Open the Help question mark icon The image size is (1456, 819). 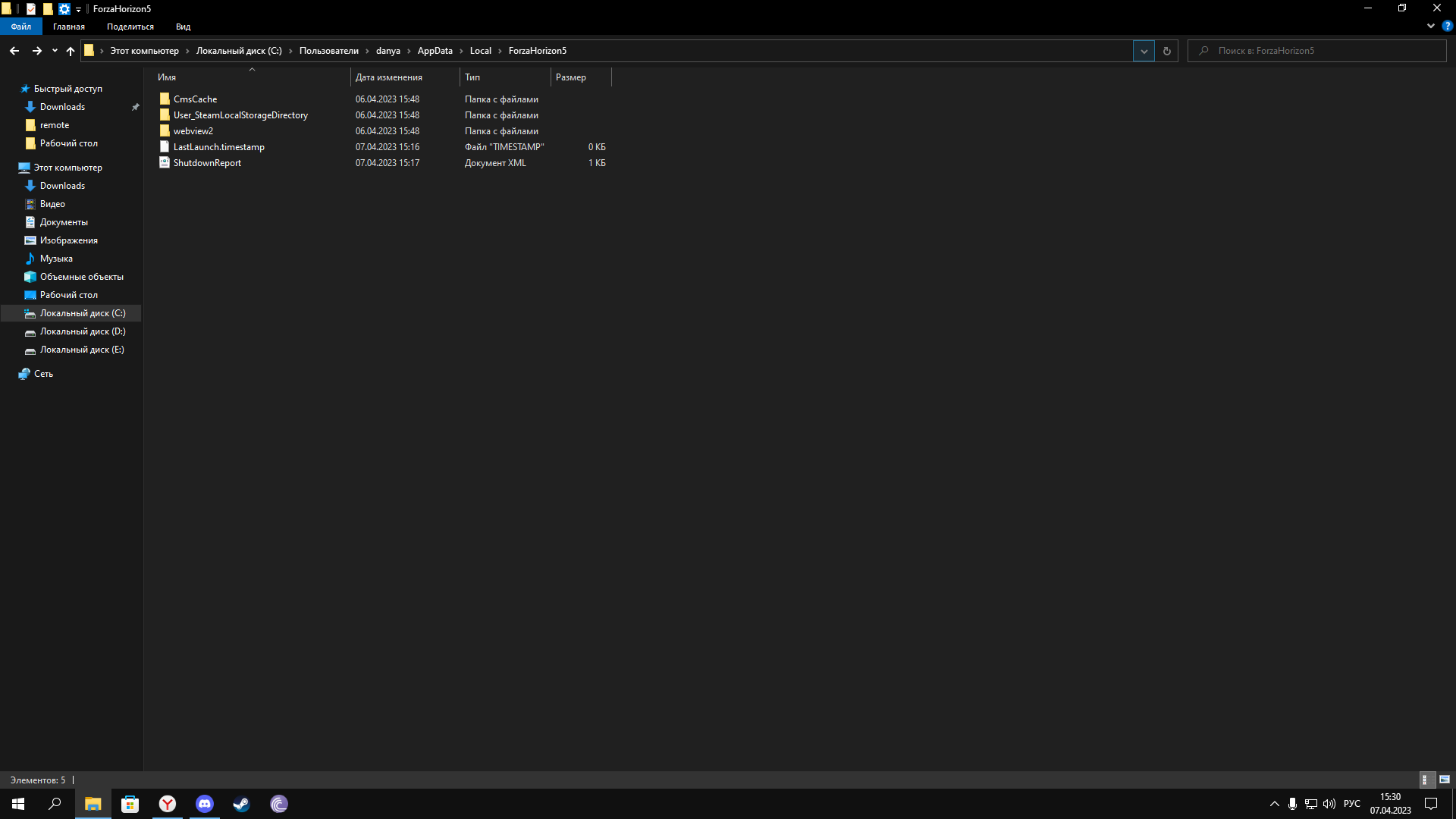[1447, 26]
